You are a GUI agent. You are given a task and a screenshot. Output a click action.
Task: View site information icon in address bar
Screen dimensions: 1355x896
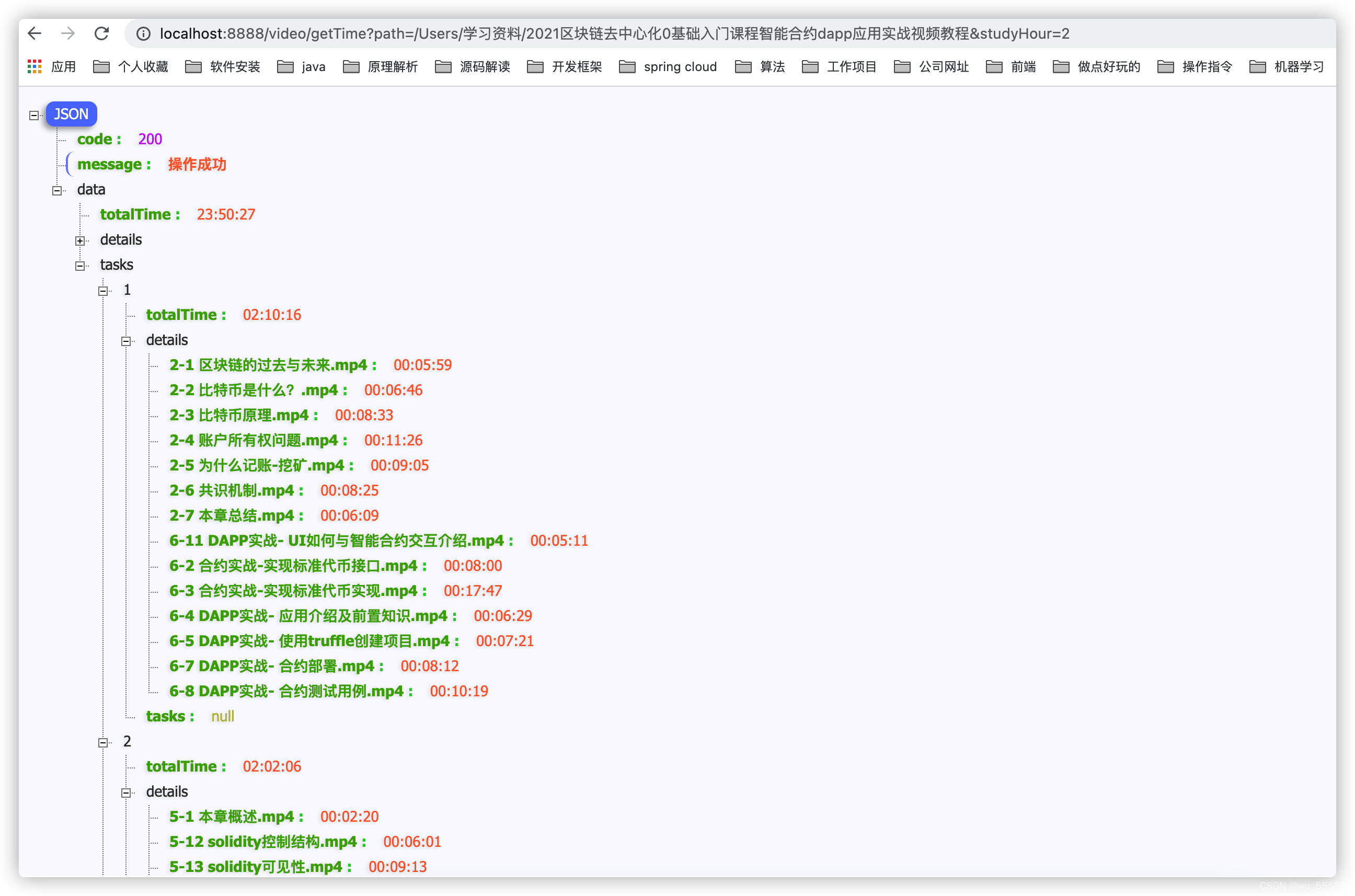point(143,33)
